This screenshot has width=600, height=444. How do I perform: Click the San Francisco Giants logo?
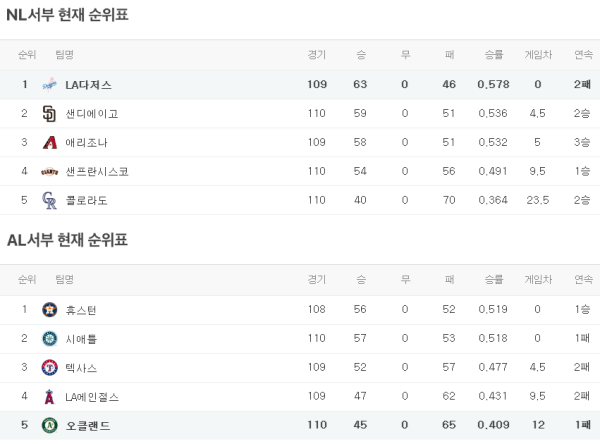click(x=50, y=172)
